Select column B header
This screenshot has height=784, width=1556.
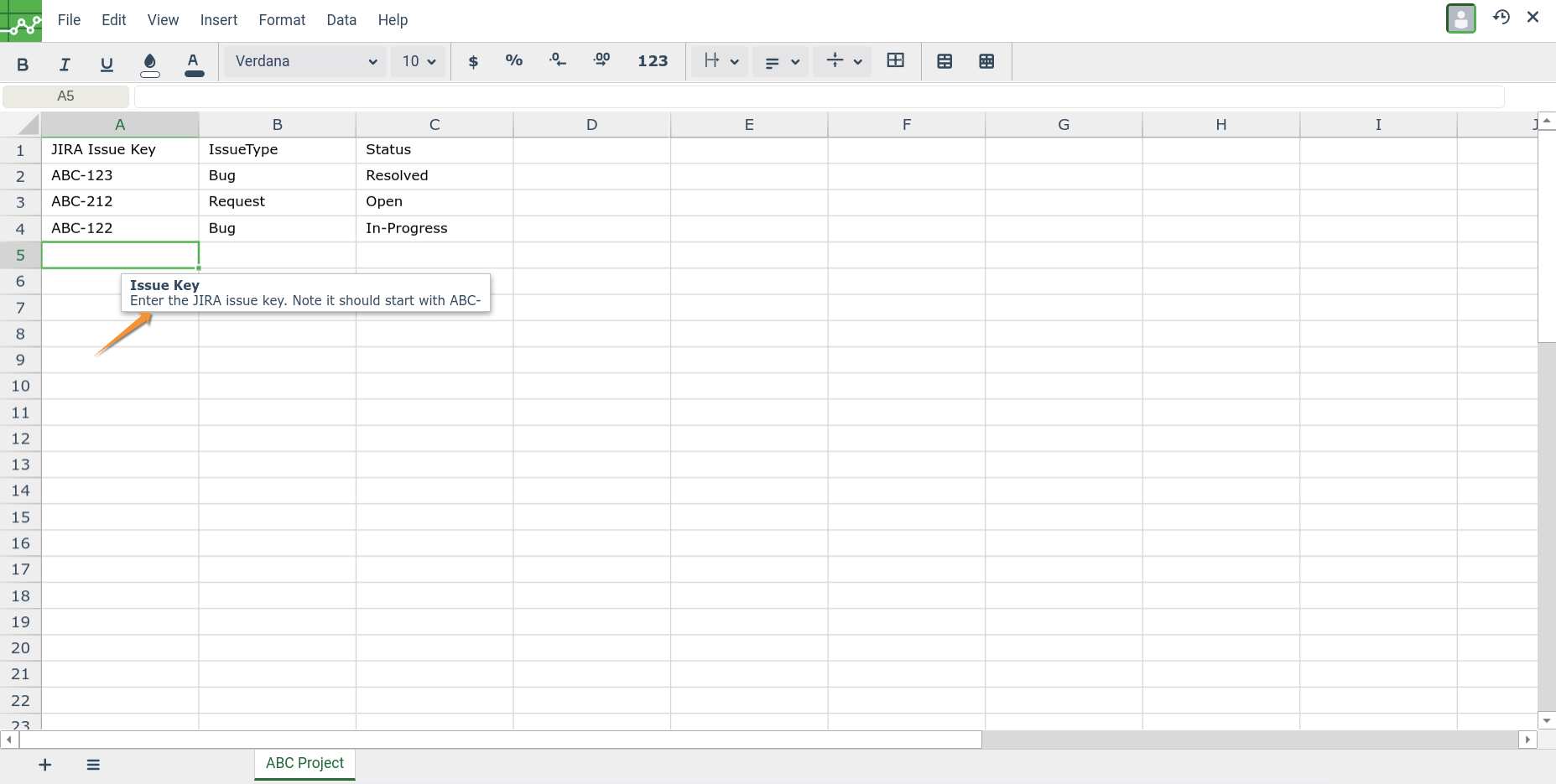point(278,125)
